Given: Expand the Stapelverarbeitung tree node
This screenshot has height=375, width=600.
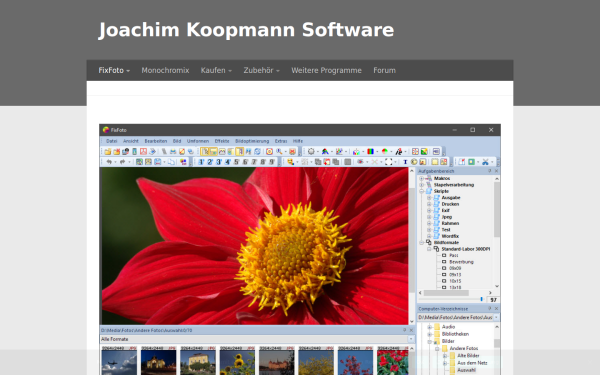Looking at the screenshot, I should [x=421, y=185].
